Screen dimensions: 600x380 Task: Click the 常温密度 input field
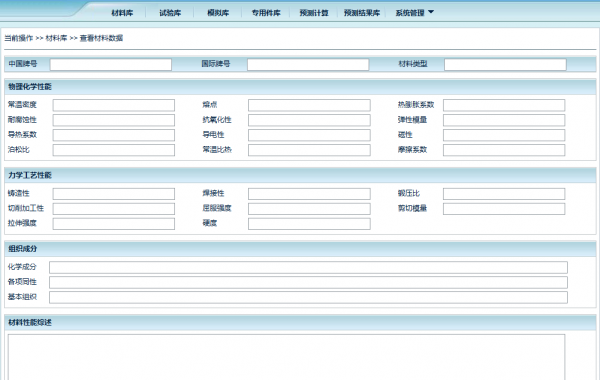pos(114,105)
